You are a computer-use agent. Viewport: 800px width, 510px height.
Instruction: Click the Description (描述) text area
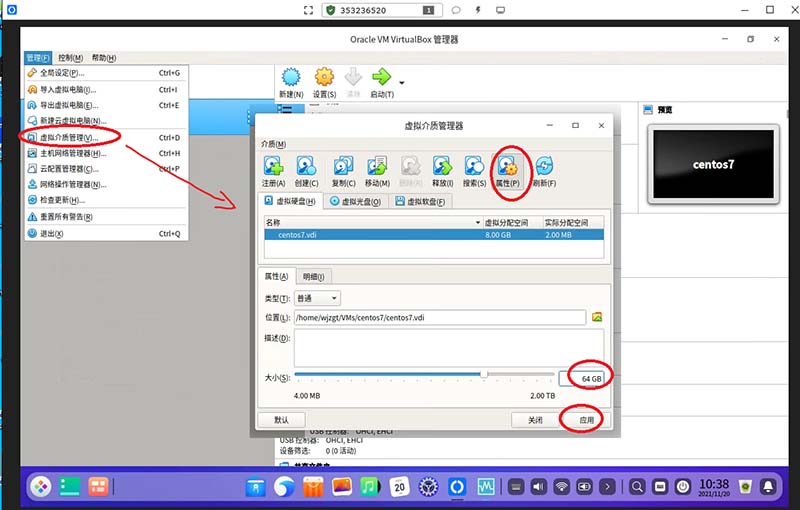[449, 348]
